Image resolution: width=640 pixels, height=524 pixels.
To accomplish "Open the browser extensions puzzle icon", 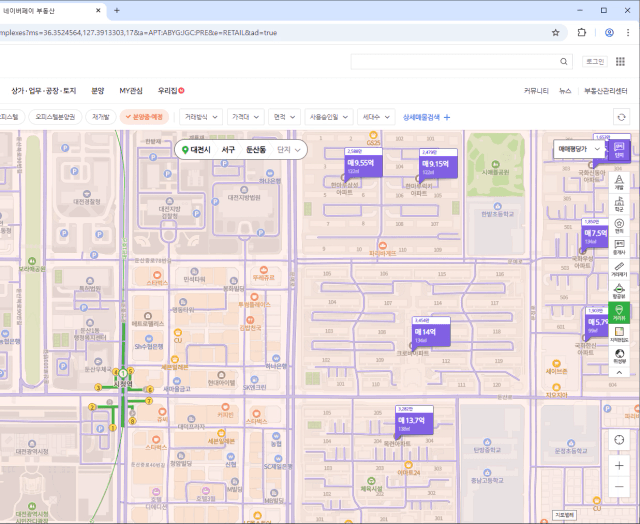I will click(582, 33).
